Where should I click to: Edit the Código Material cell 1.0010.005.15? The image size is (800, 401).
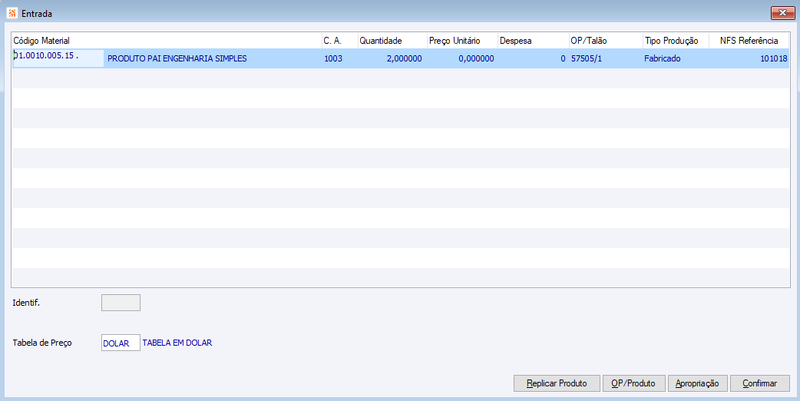pyautogui.click(x=58, y=58)
